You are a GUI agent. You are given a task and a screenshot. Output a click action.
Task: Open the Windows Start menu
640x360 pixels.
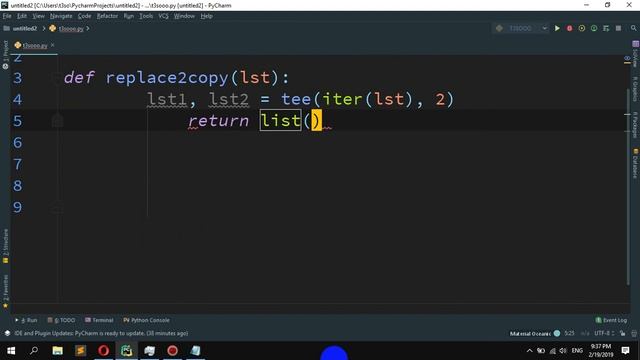[x=11, y=351]
